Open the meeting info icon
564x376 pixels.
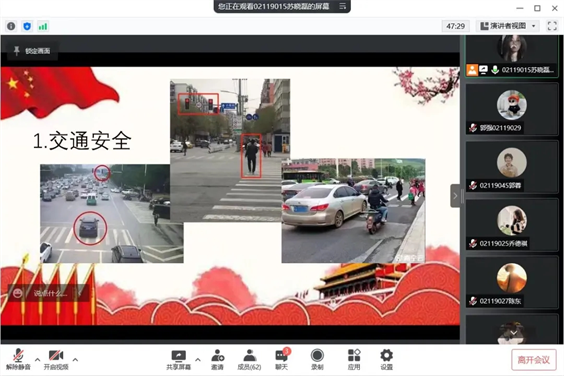pyautogui.click(x=11, y=26)
